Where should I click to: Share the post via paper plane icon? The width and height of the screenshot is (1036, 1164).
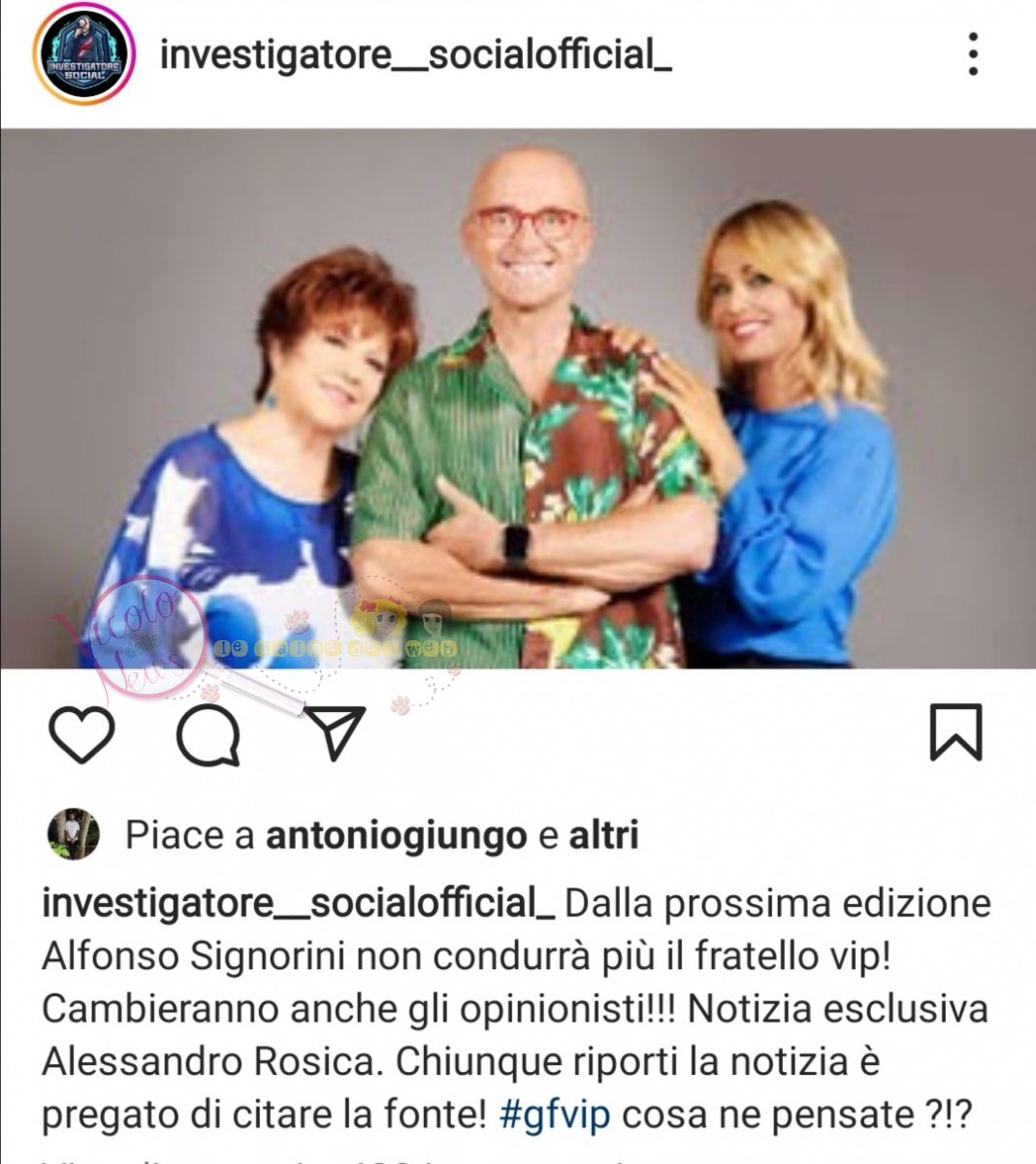335,731
